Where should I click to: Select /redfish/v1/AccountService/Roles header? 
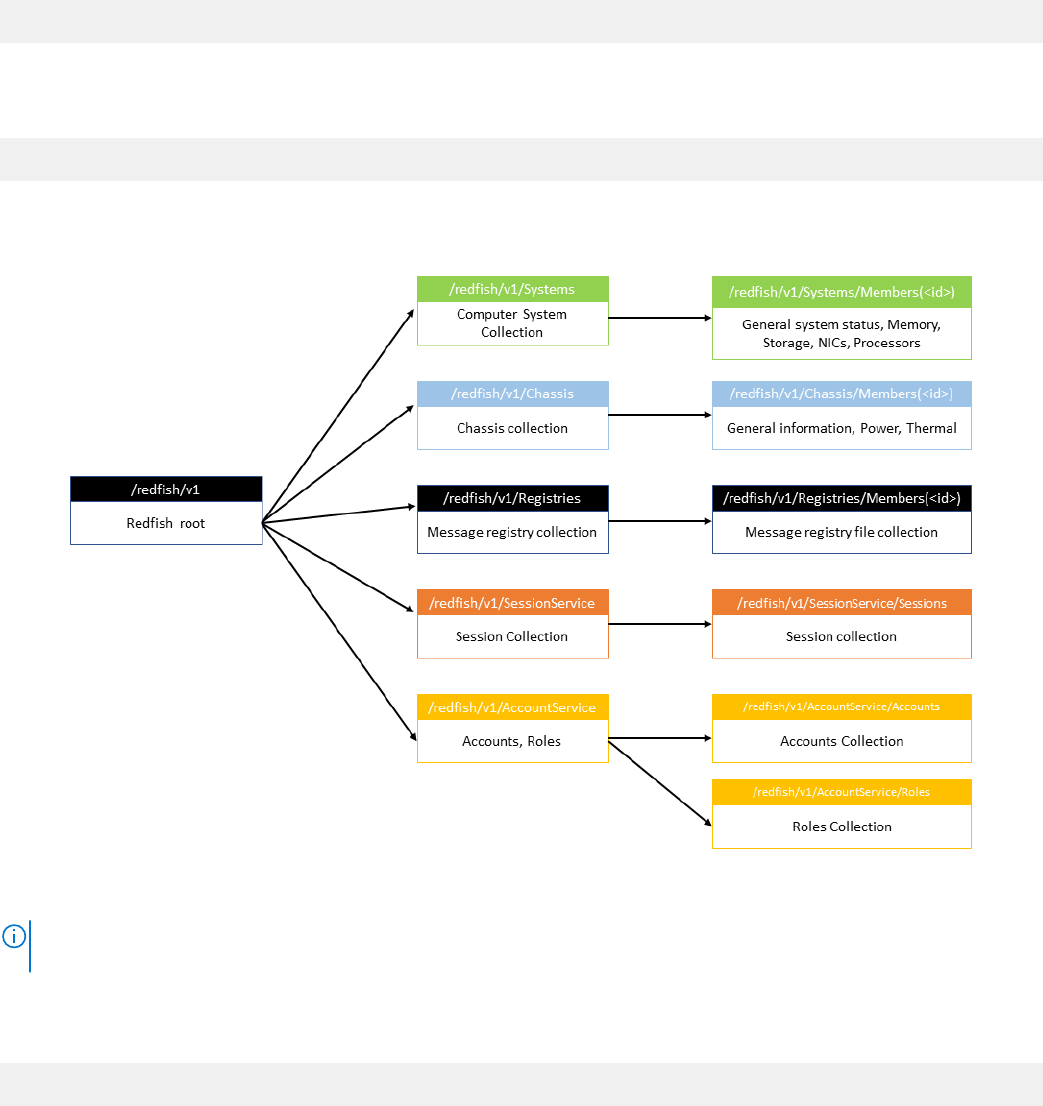point(841,792)
